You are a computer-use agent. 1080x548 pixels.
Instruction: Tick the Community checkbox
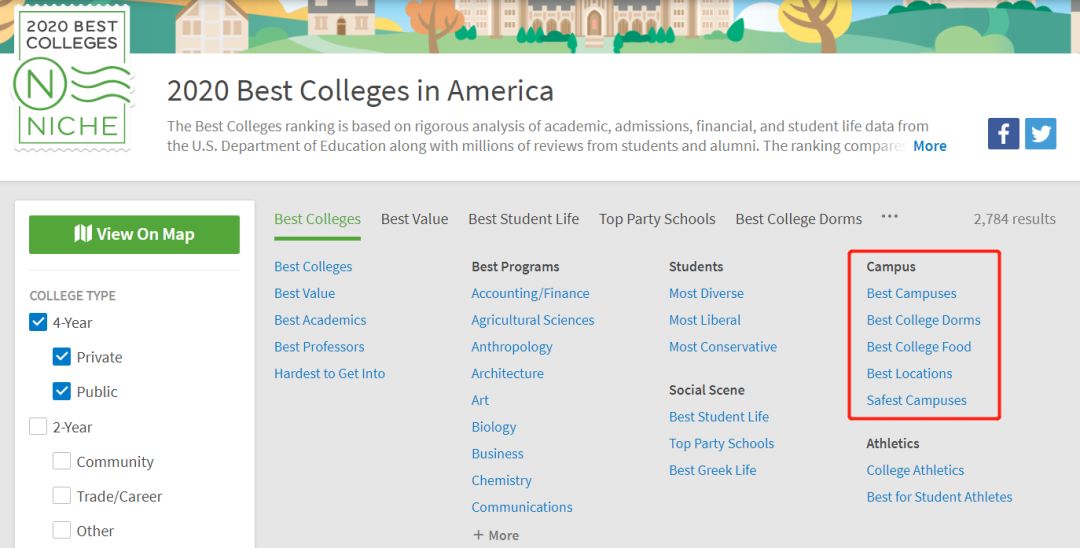[x=62, y=461]
